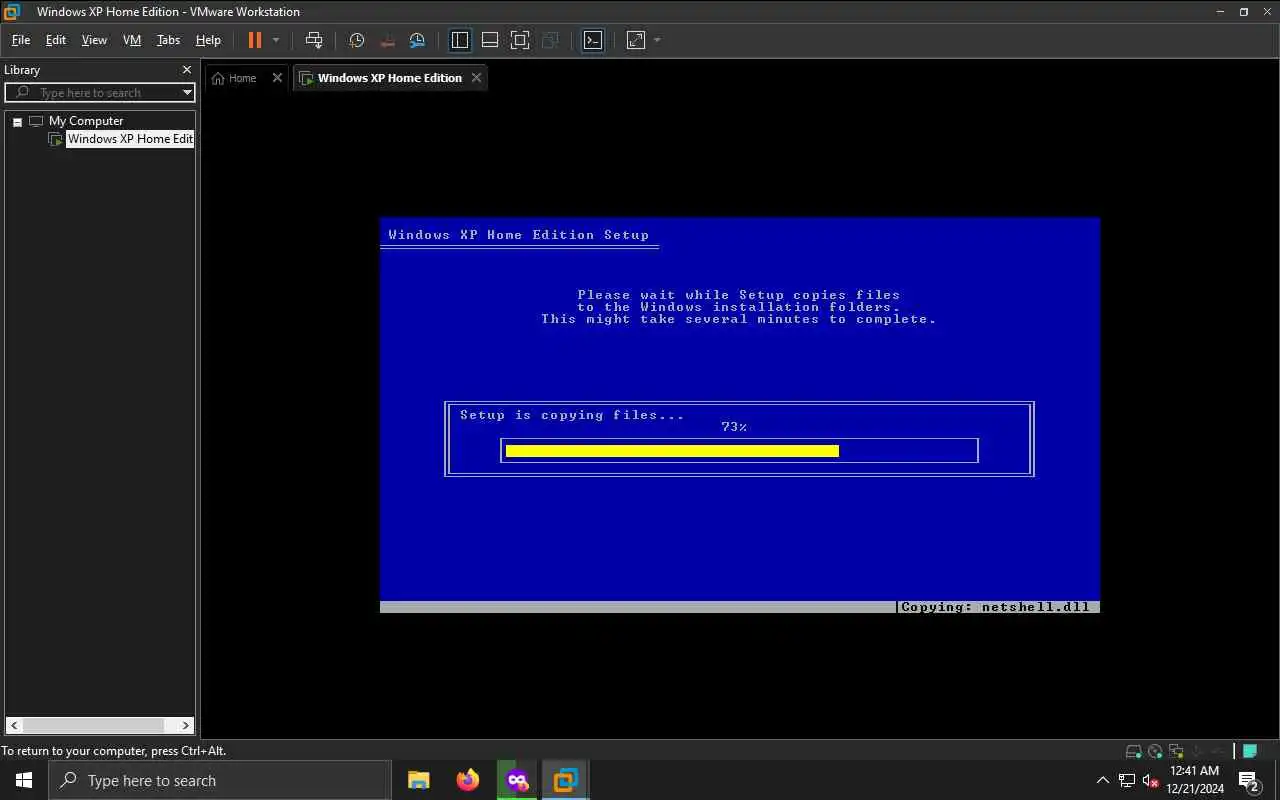Switch to Unity mode
1280x800 pixels.
550,40
